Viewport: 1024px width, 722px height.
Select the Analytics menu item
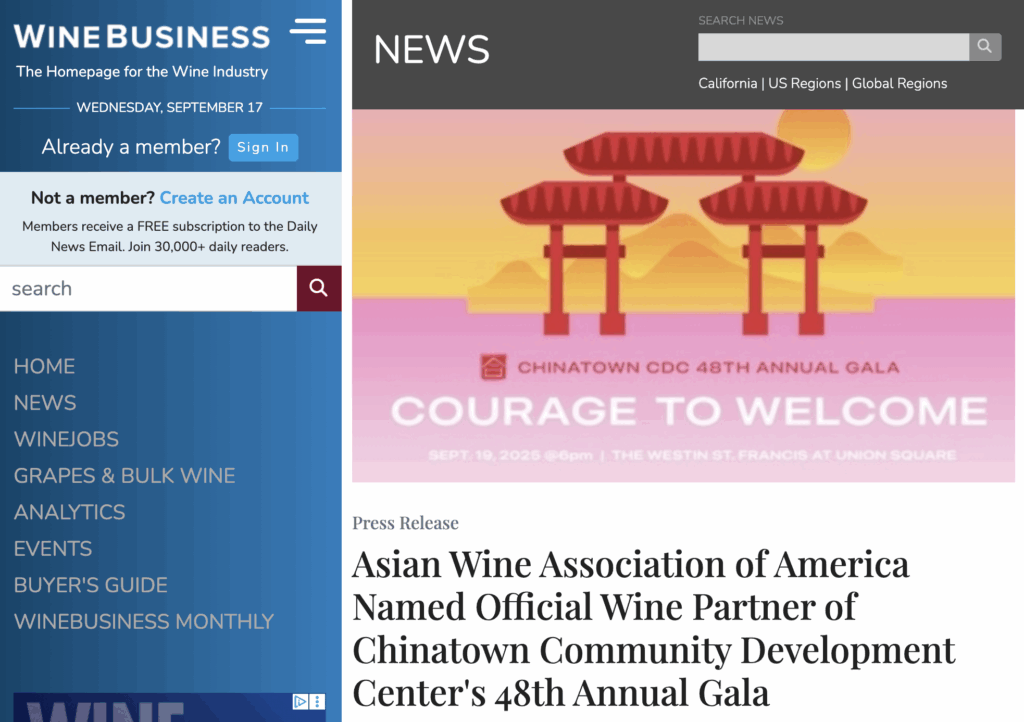pyautogui.click(x=69, y=512)
